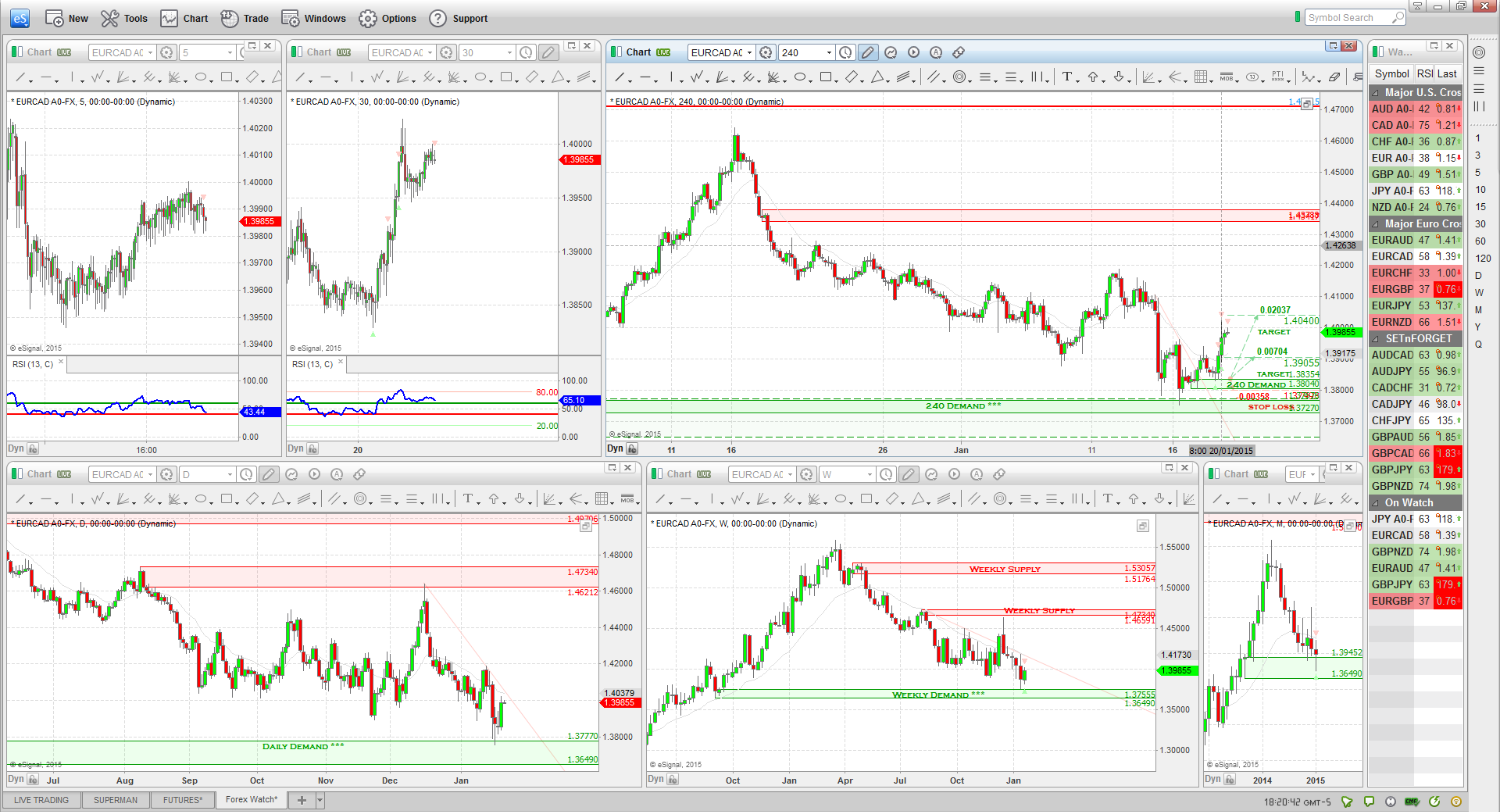Click the auto A circle icon in 240 chart

coord(936,52)
